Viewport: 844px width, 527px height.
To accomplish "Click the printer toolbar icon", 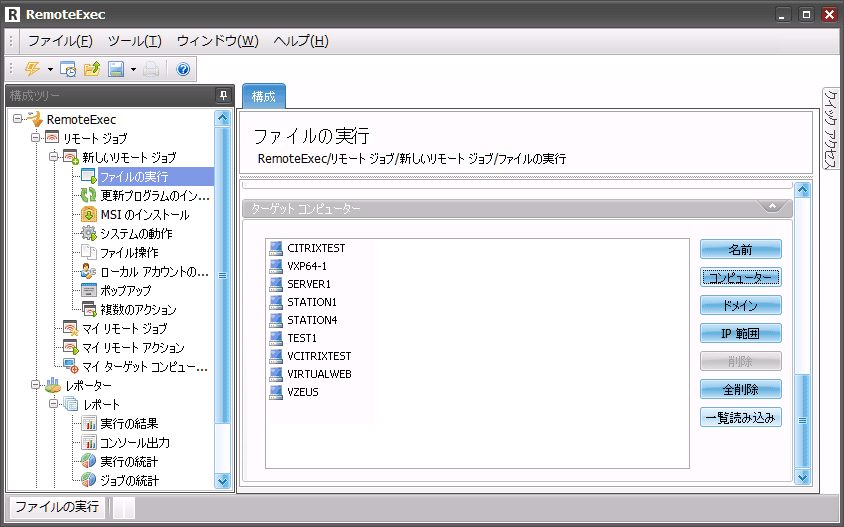I will point(151,69).
